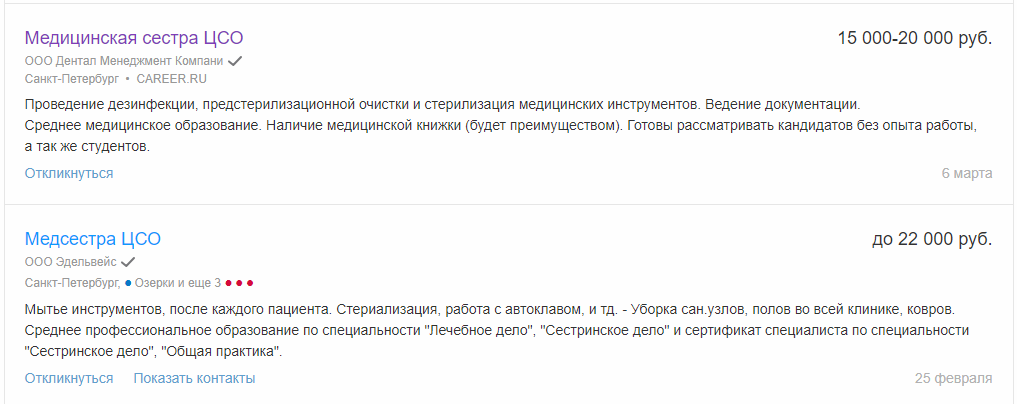Respond to the Медсестра ЦСО vacancy via Откликнуться
This screenshot has width=1017, height=404.
(x=69, y=378)
